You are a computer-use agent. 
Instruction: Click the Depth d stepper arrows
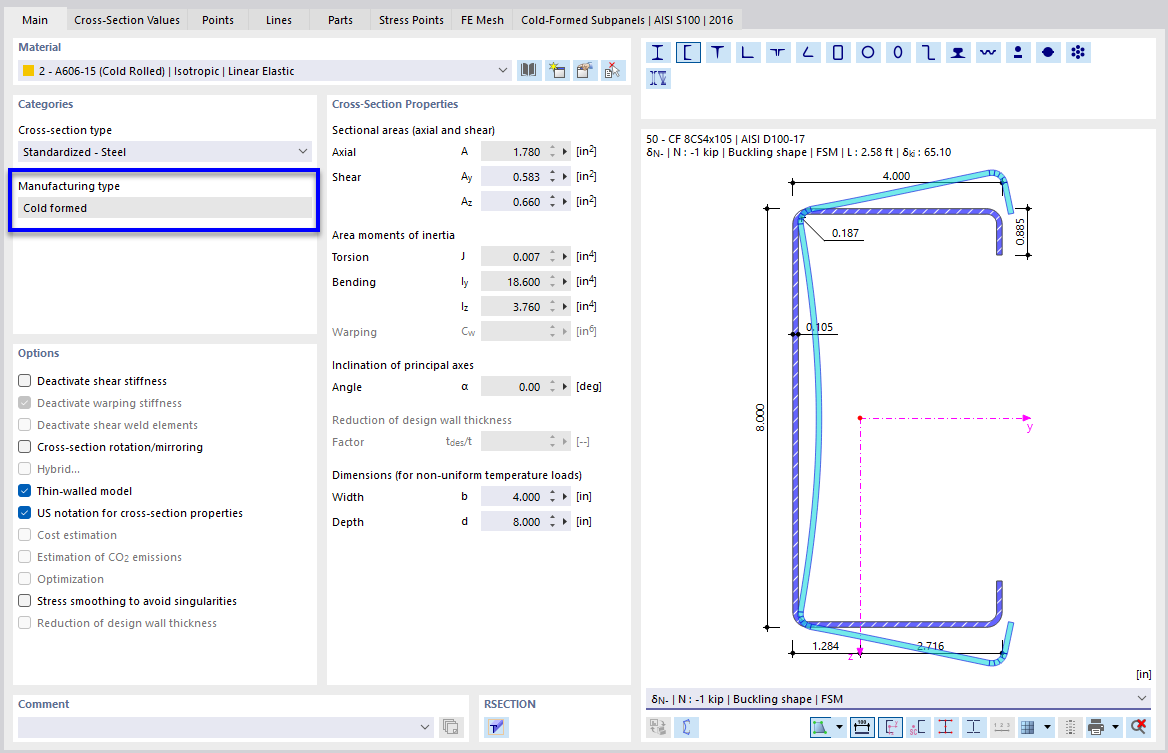(x=553, y=521)
